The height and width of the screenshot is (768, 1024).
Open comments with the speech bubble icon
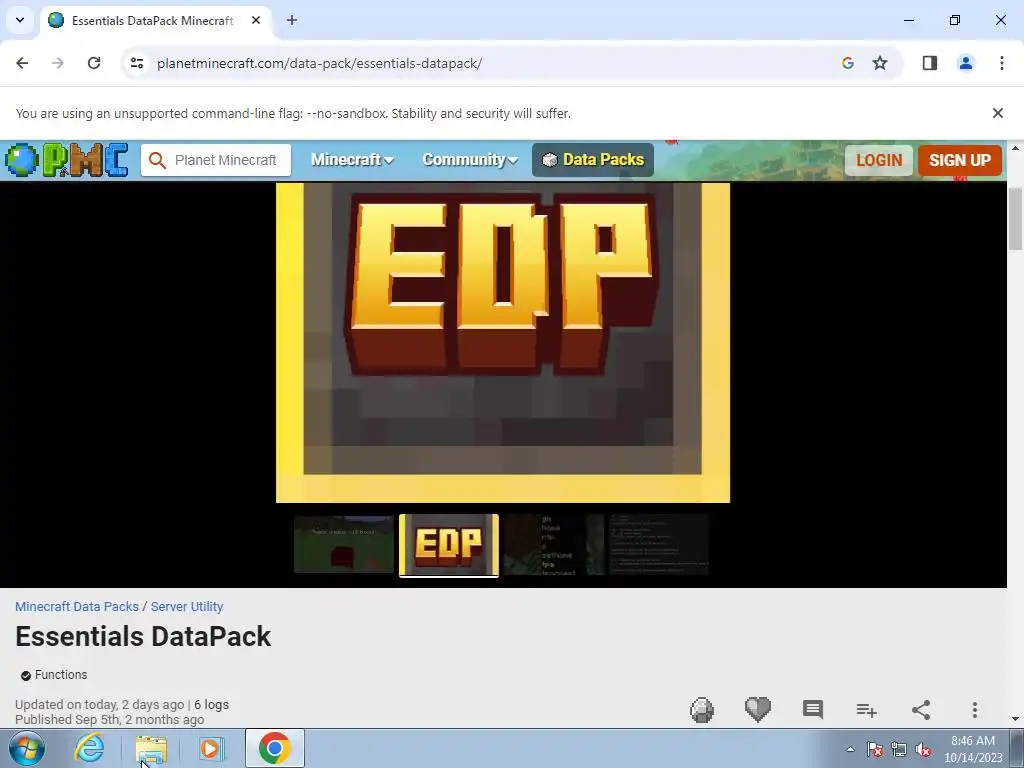coord(812,710)
